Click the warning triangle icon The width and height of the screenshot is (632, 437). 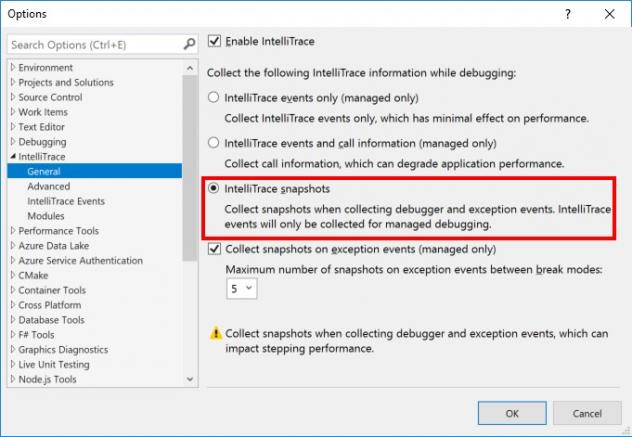coord(215,333)
